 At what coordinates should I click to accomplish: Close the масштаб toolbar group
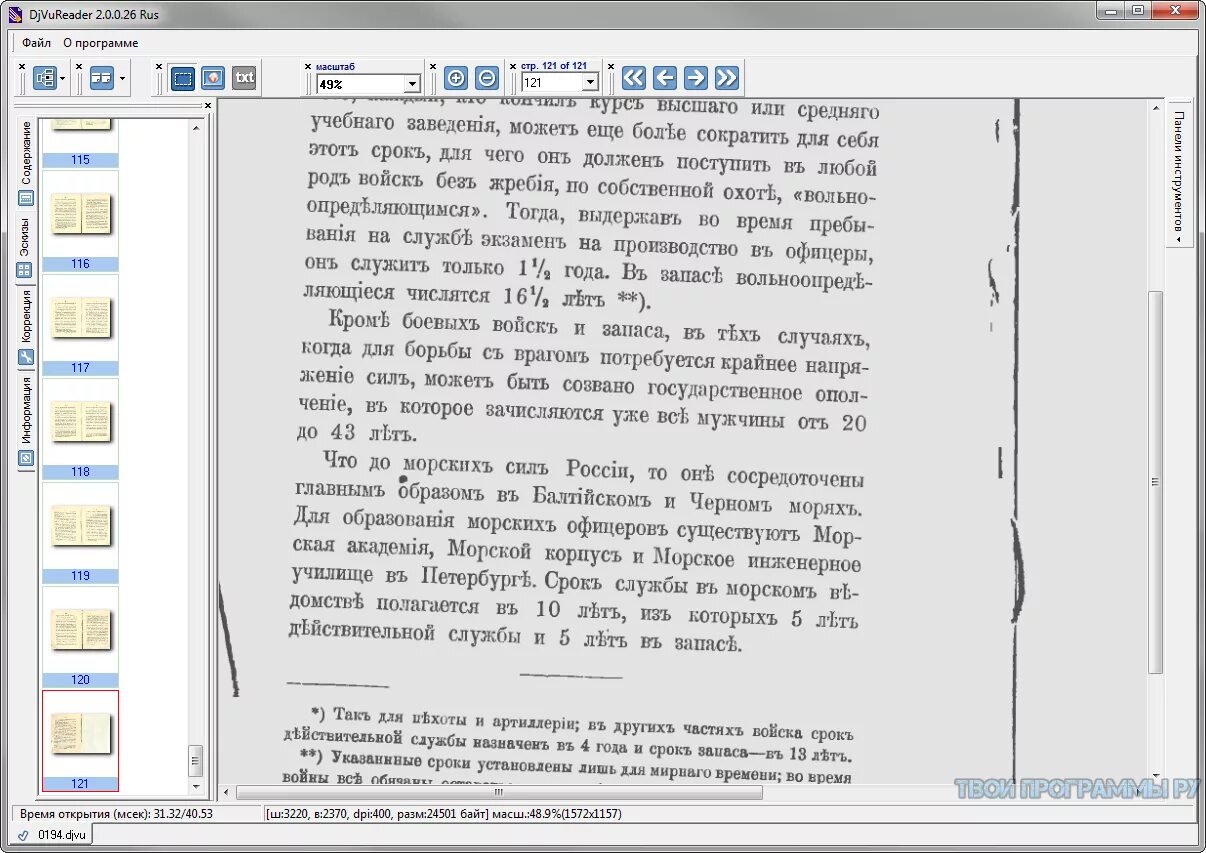click(x=308, y=66)
